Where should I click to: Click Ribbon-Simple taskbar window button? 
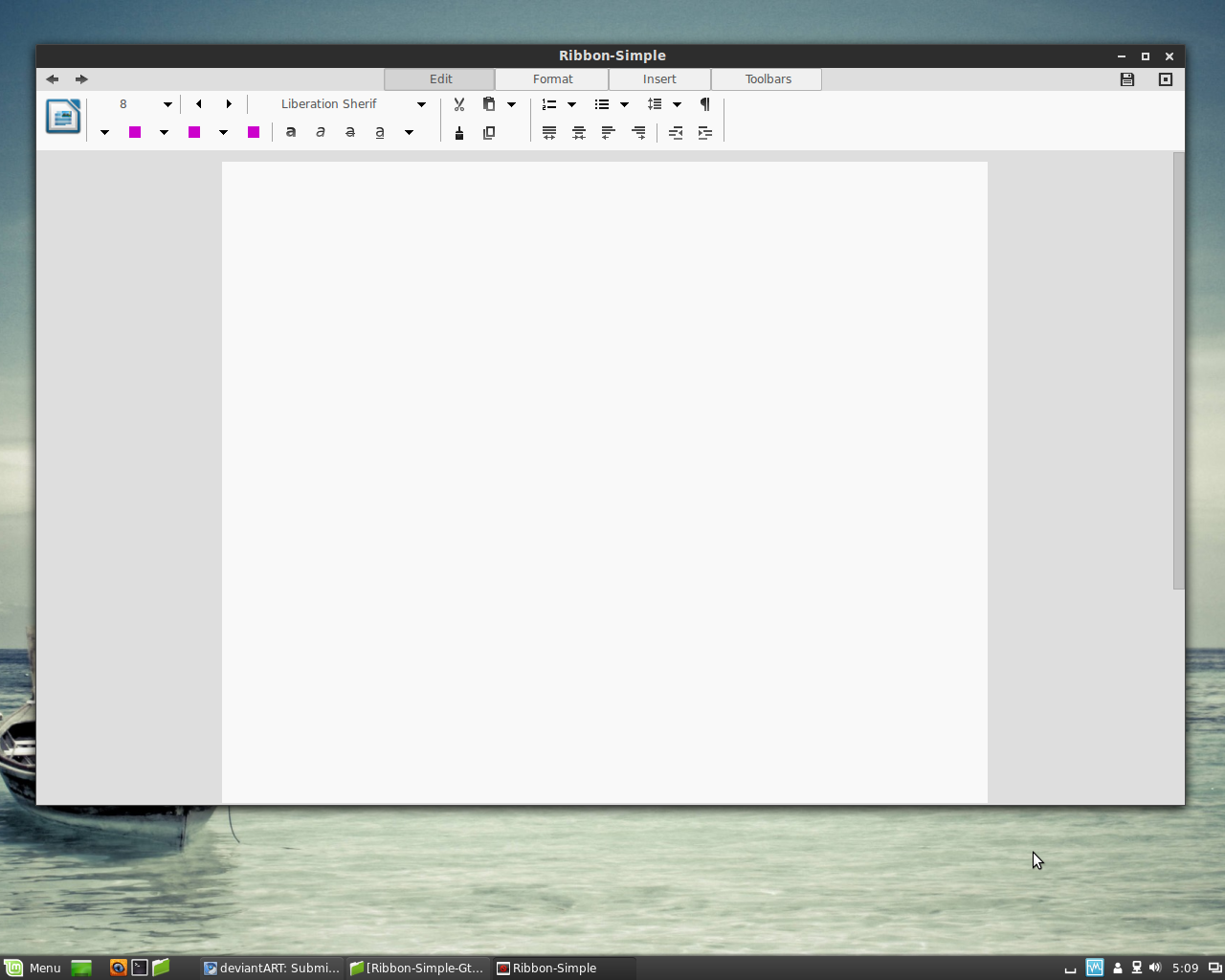pyautogui.click(x=564, y=968)
